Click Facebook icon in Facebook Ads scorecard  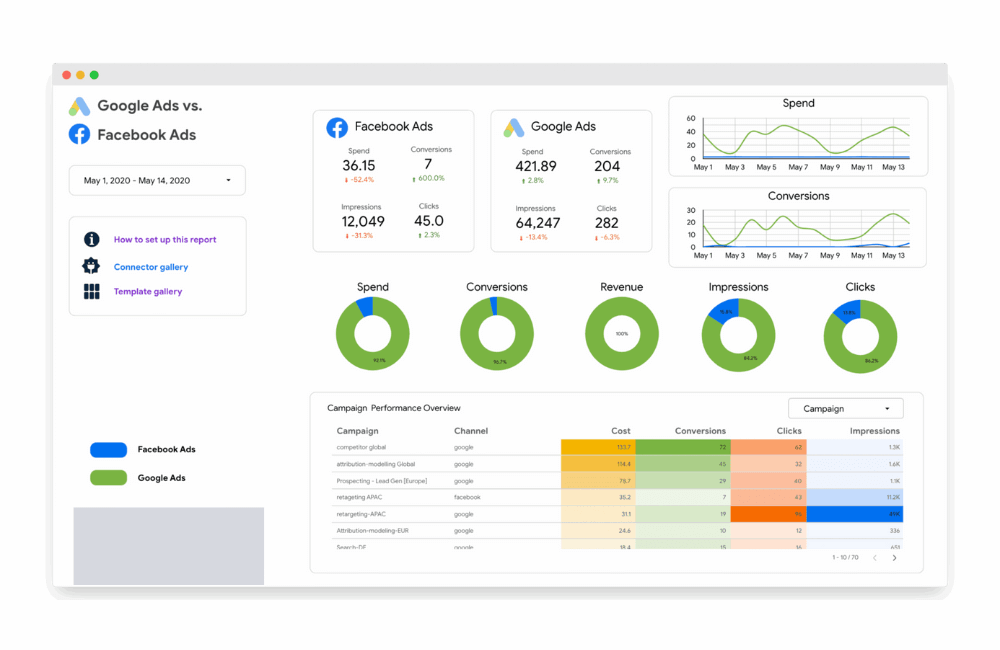337,127
